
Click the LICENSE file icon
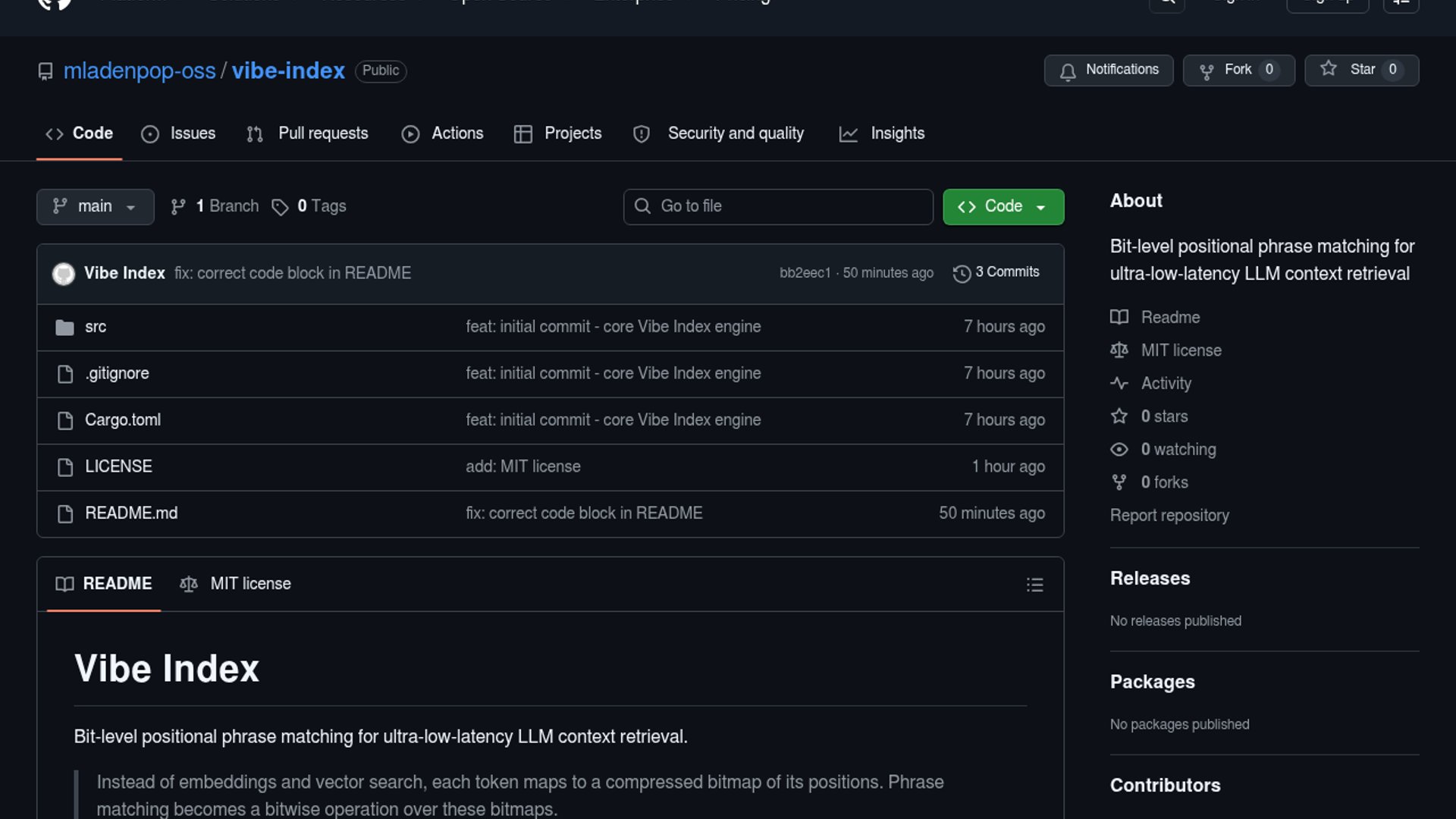point(65,467)
